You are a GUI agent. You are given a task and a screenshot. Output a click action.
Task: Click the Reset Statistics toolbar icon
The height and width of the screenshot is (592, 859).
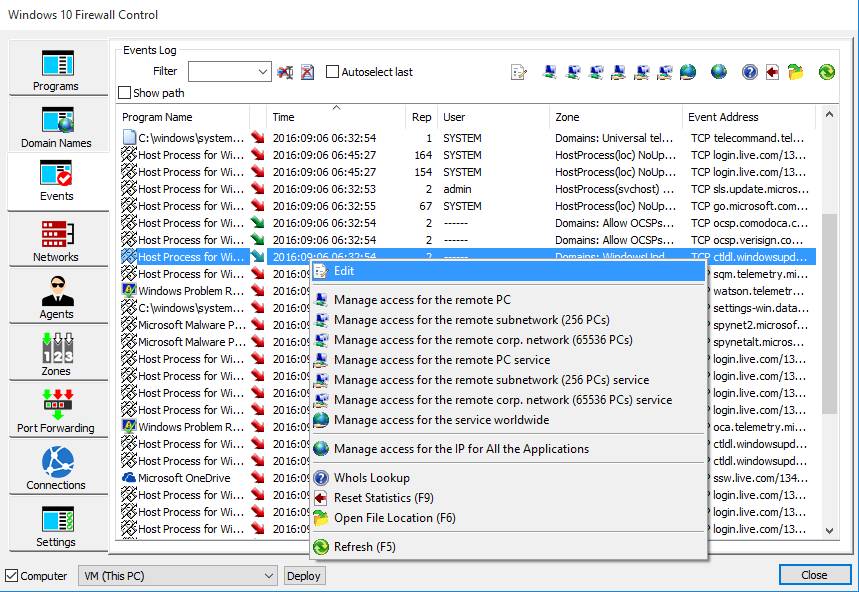[x=772, y=72]
